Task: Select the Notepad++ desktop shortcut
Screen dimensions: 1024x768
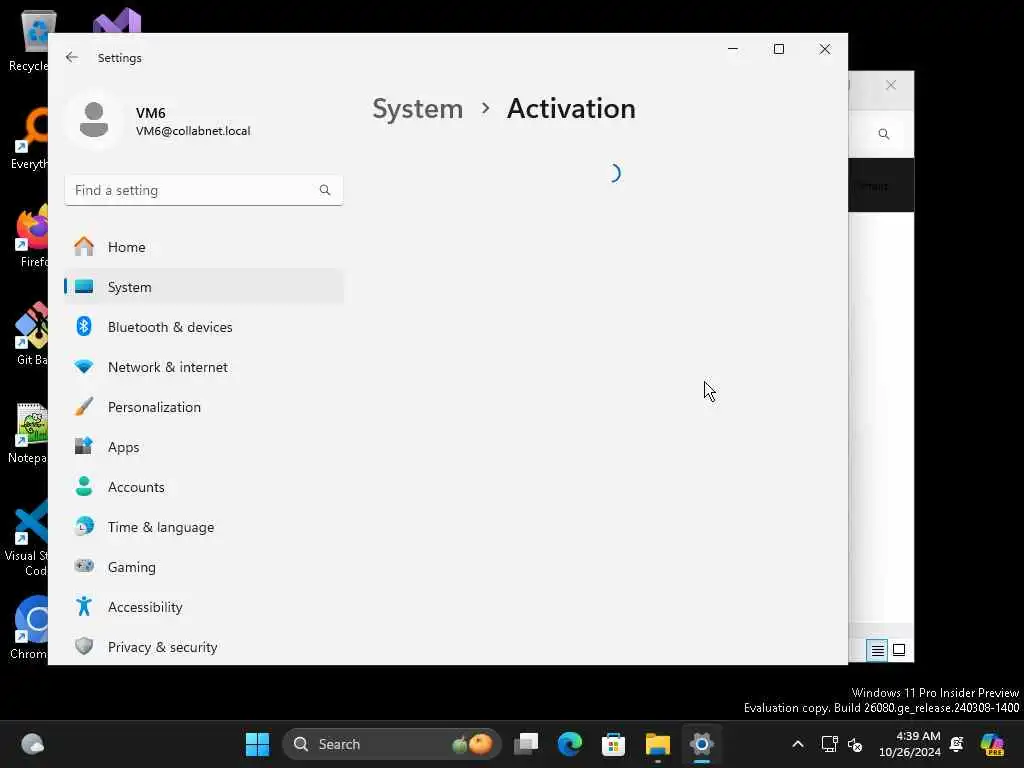Action: [29, 432]
